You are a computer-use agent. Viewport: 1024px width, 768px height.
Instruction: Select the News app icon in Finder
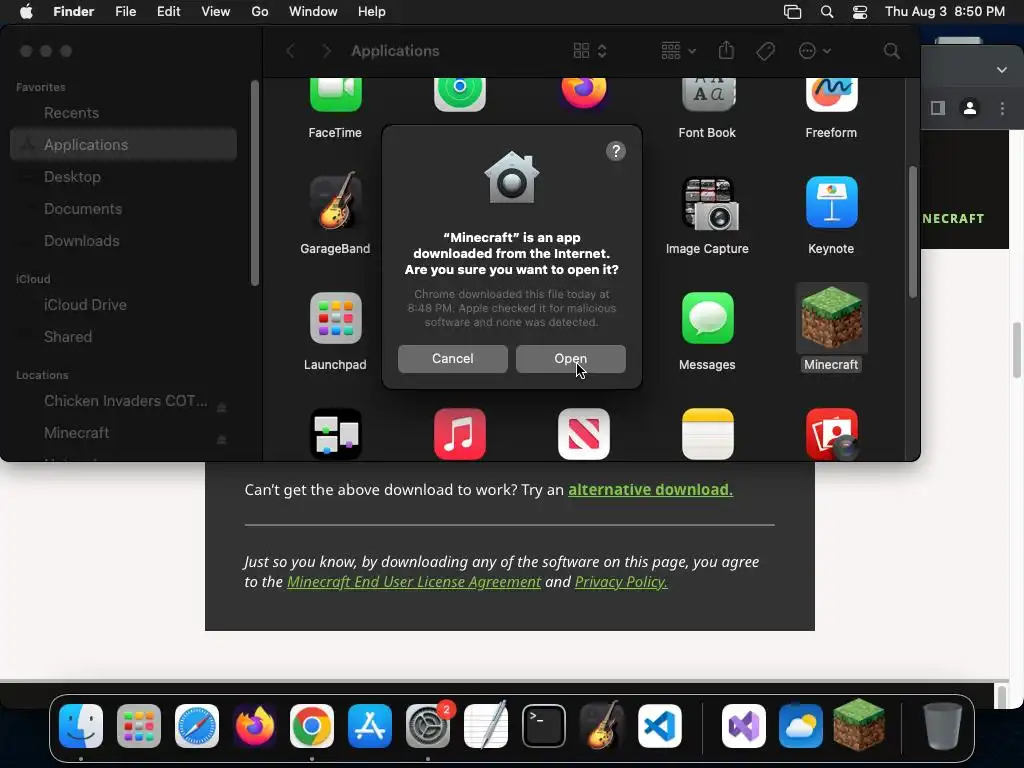[x=584, y=434]
